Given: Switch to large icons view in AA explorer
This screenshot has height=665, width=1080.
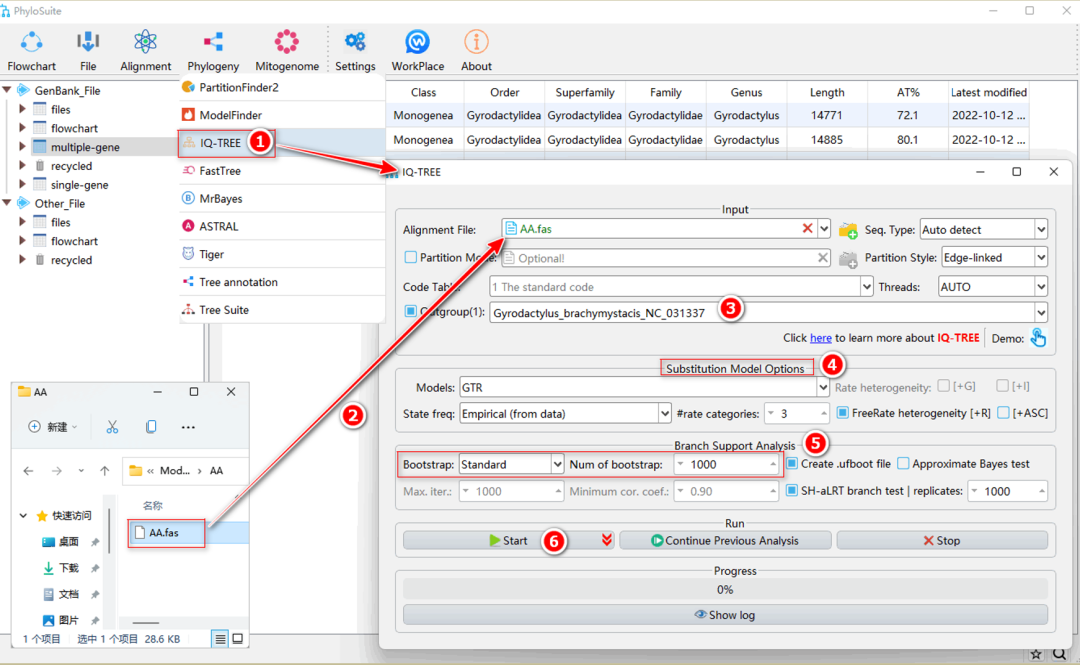Looking at the screenshot, I should [238, 639].
